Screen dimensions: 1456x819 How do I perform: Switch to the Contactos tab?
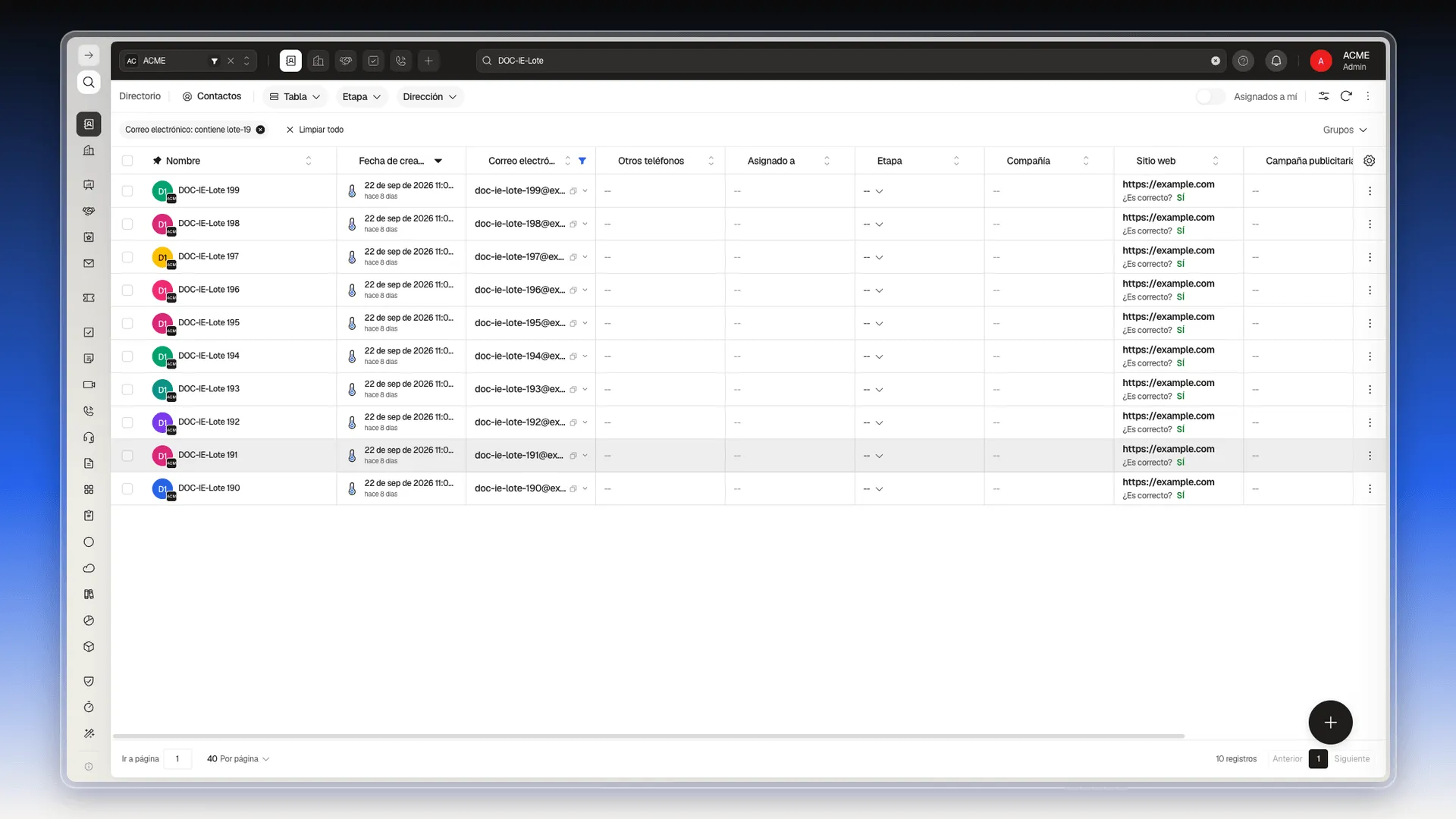212,96
